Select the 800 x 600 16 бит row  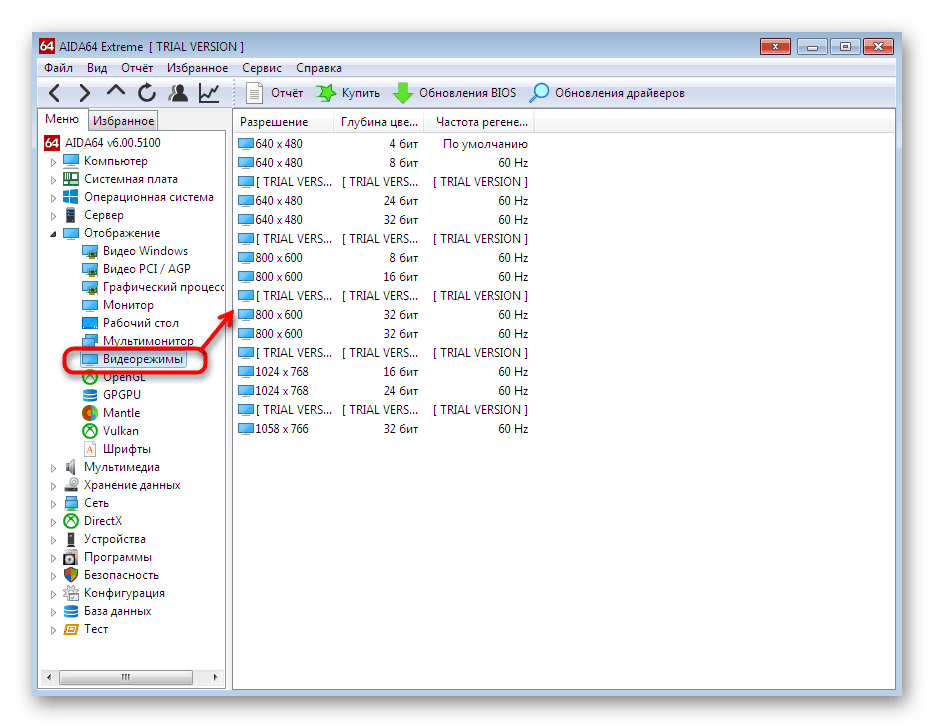pyautogui.click(x=383, y=277)
